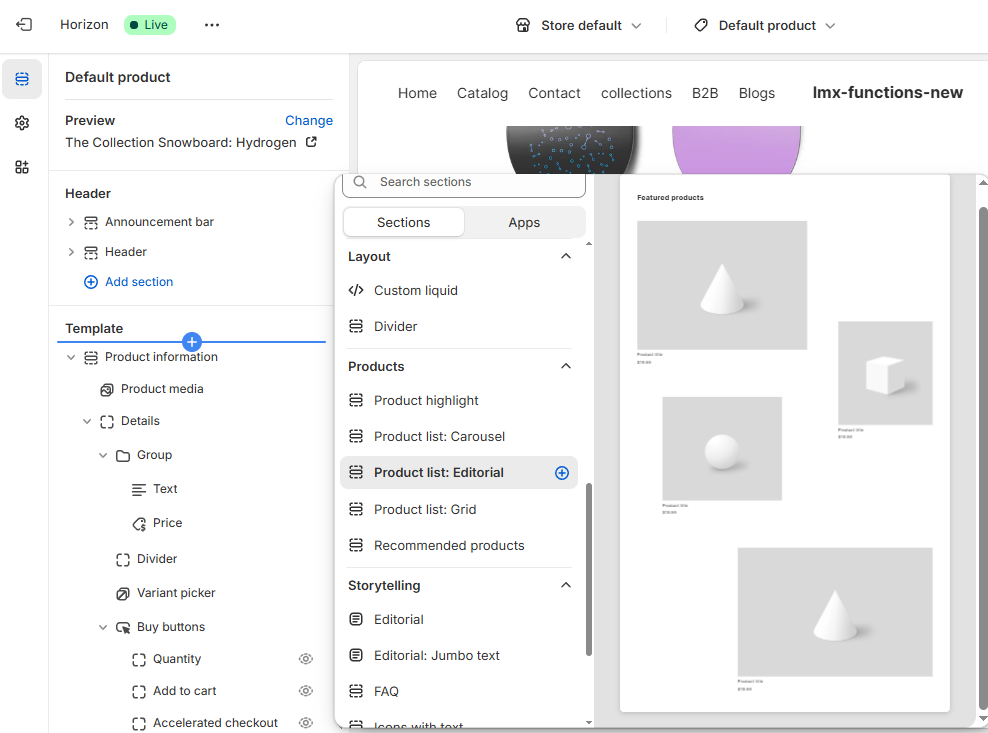Open the Store default dropdown

coord(578,25)
